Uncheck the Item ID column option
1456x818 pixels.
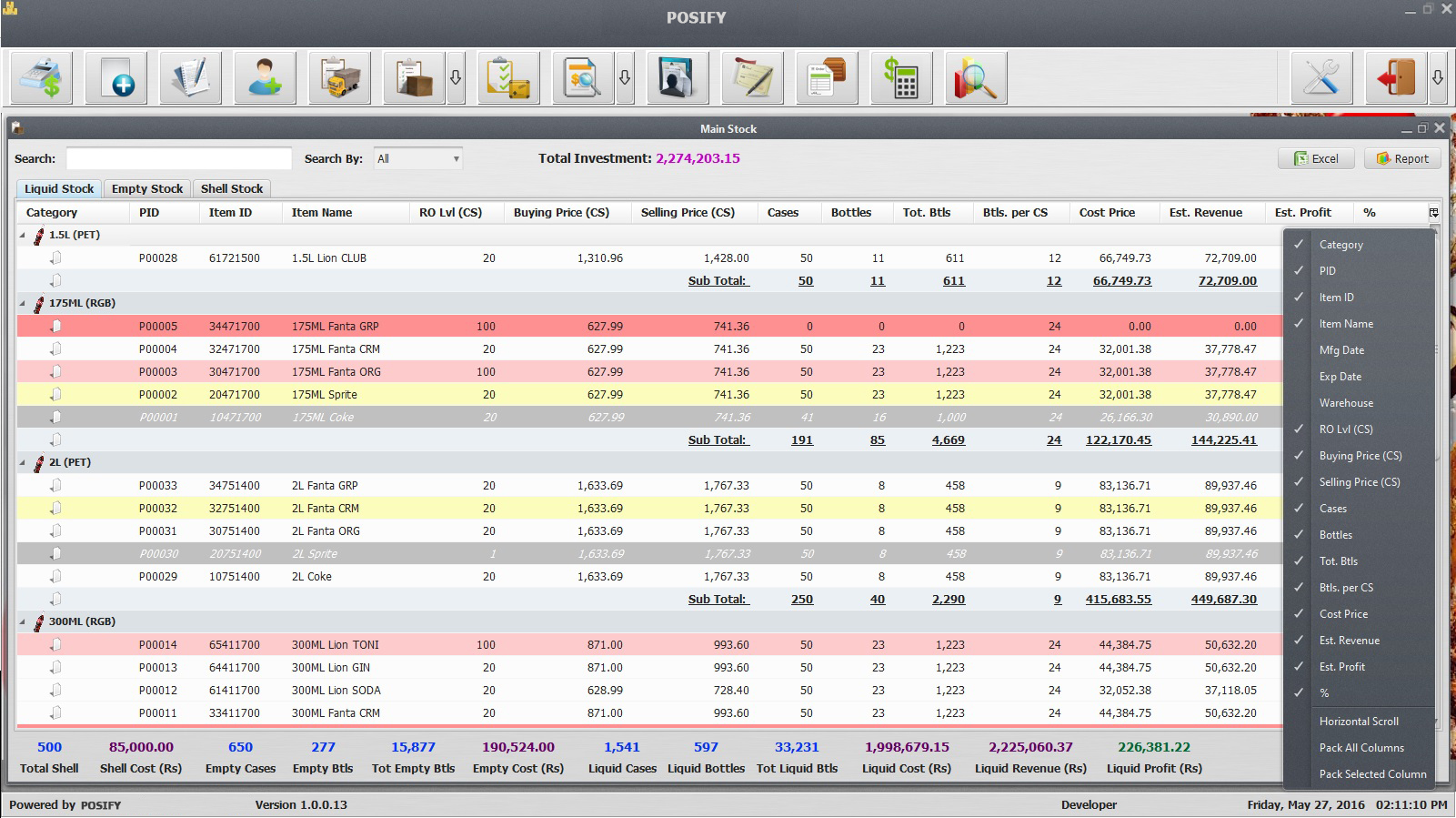point(1359,298)
